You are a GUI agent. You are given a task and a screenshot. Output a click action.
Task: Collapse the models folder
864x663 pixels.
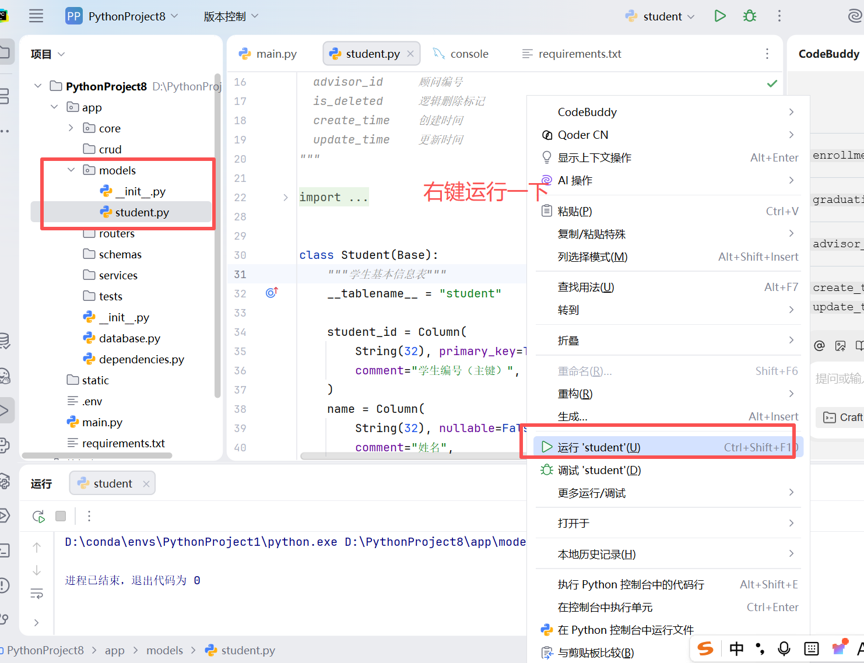[x=71, y=170]
